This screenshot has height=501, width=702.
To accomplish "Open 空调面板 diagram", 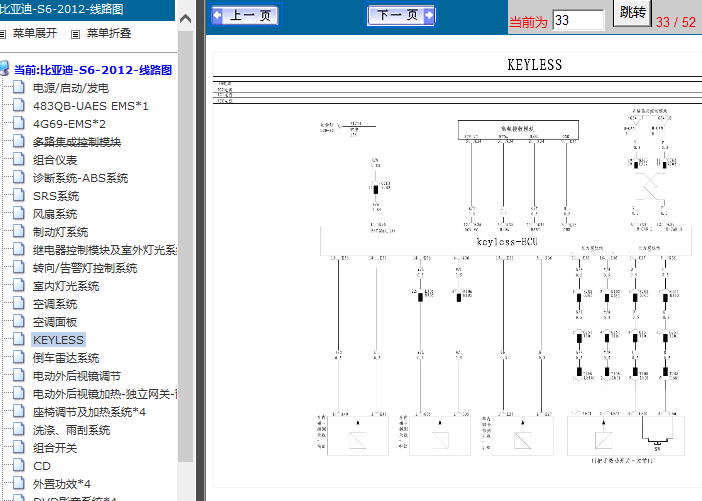I will point(55,322).
